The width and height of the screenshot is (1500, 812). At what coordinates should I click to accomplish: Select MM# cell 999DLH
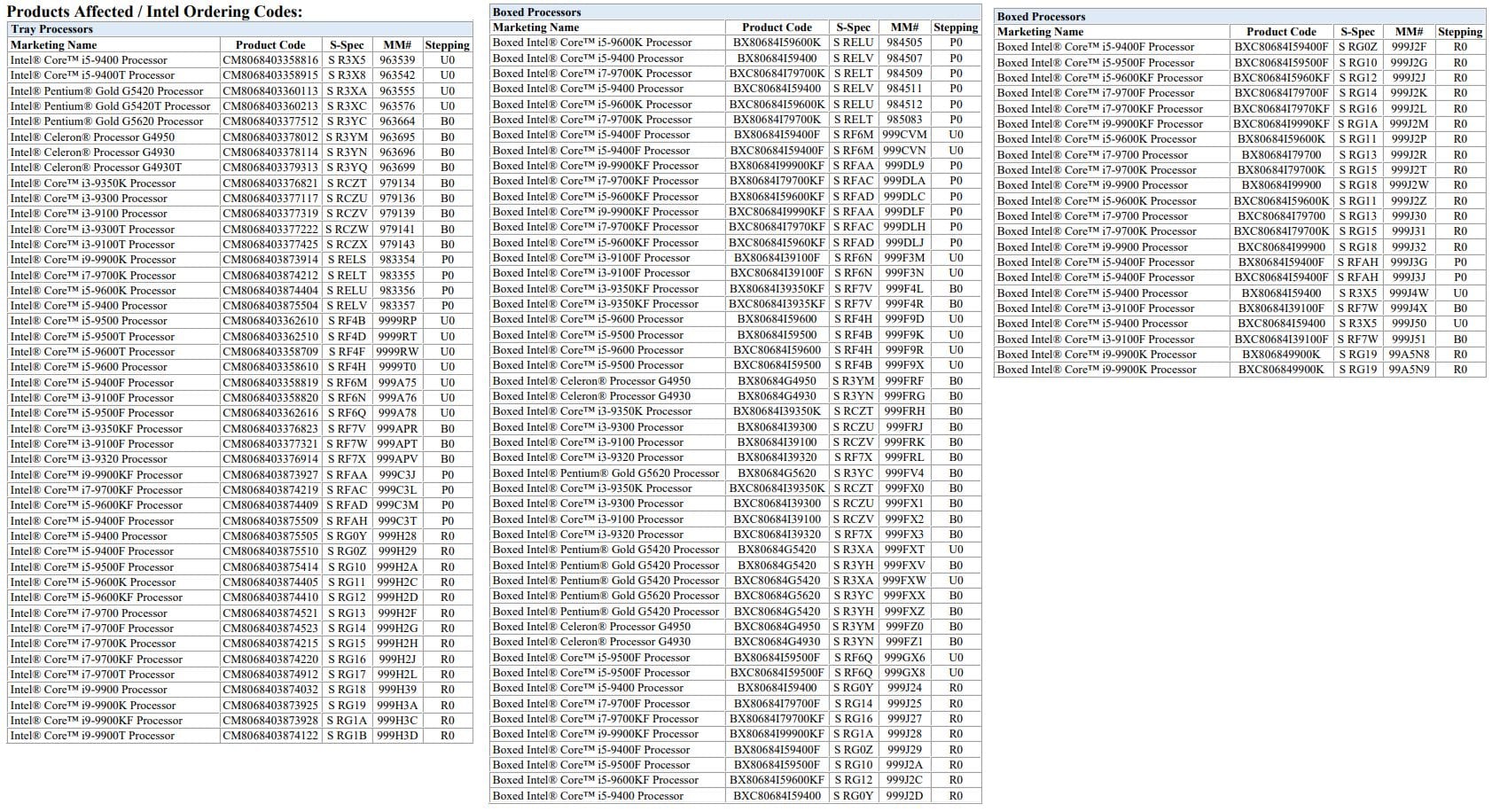tap(904, 227)
